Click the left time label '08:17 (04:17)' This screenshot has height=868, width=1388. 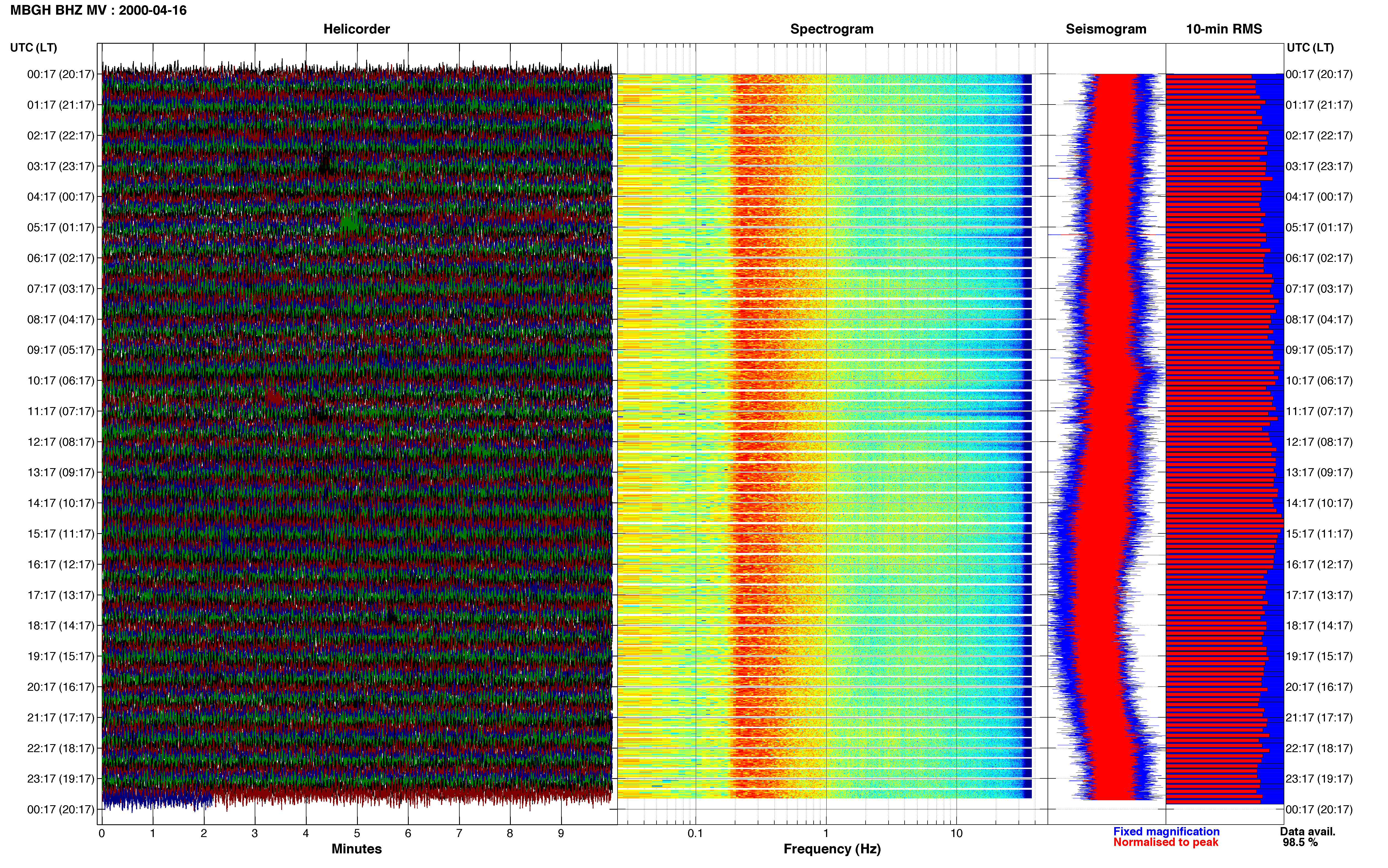61,319
